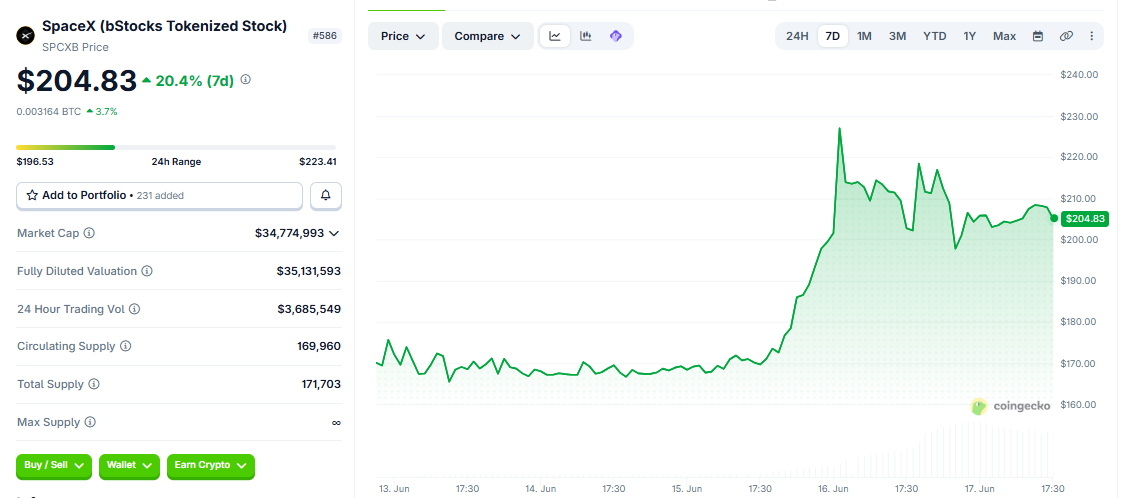Open the three-dot chart options menu
Image resolution: width=1124 pixels, height=498 pixels.
[x=1091, y=36]
